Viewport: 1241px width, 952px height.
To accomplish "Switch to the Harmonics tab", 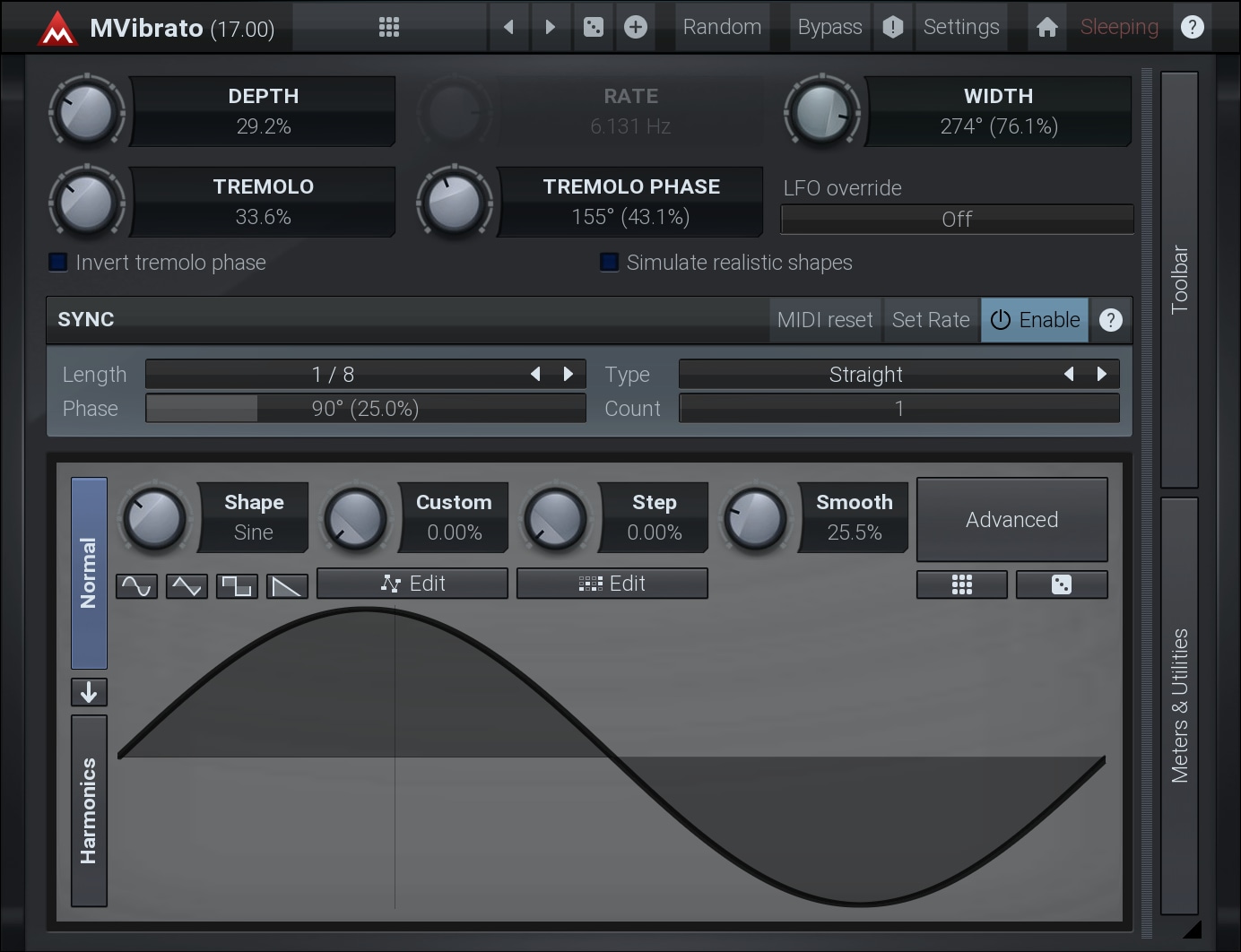I will click(x=89, y=810).
